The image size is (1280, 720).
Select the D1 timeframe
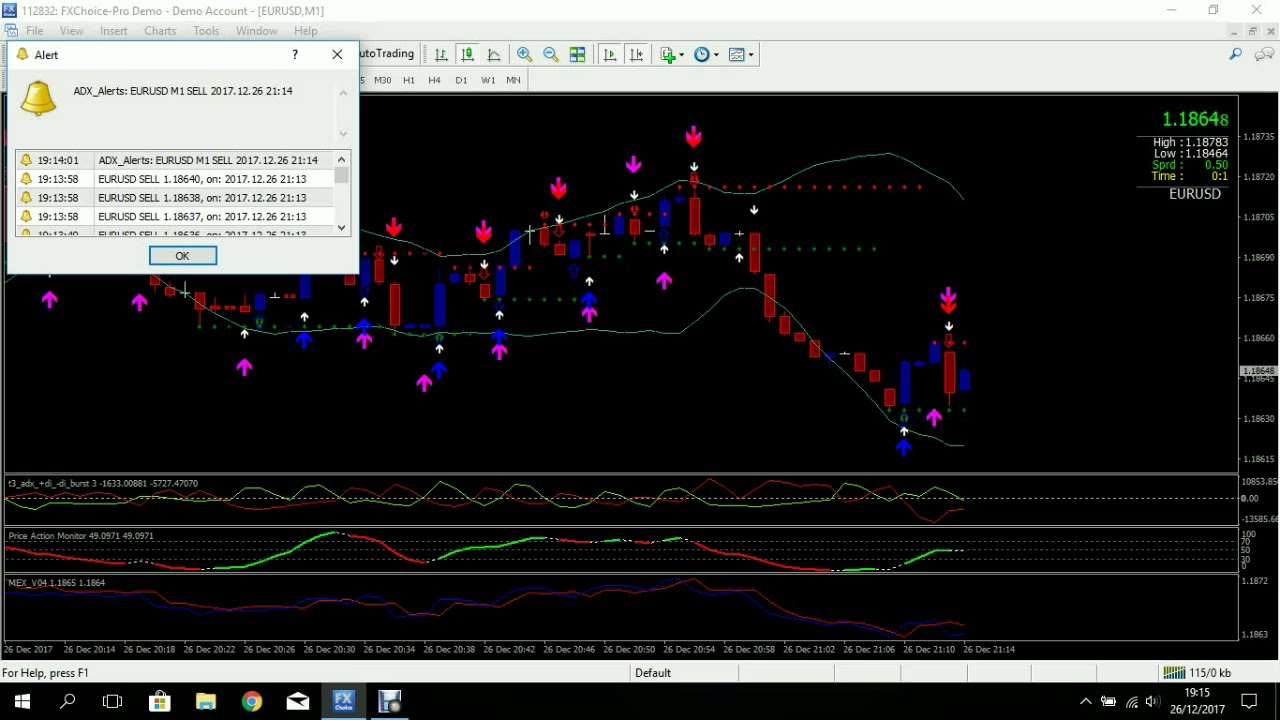[x=461, y=80]
